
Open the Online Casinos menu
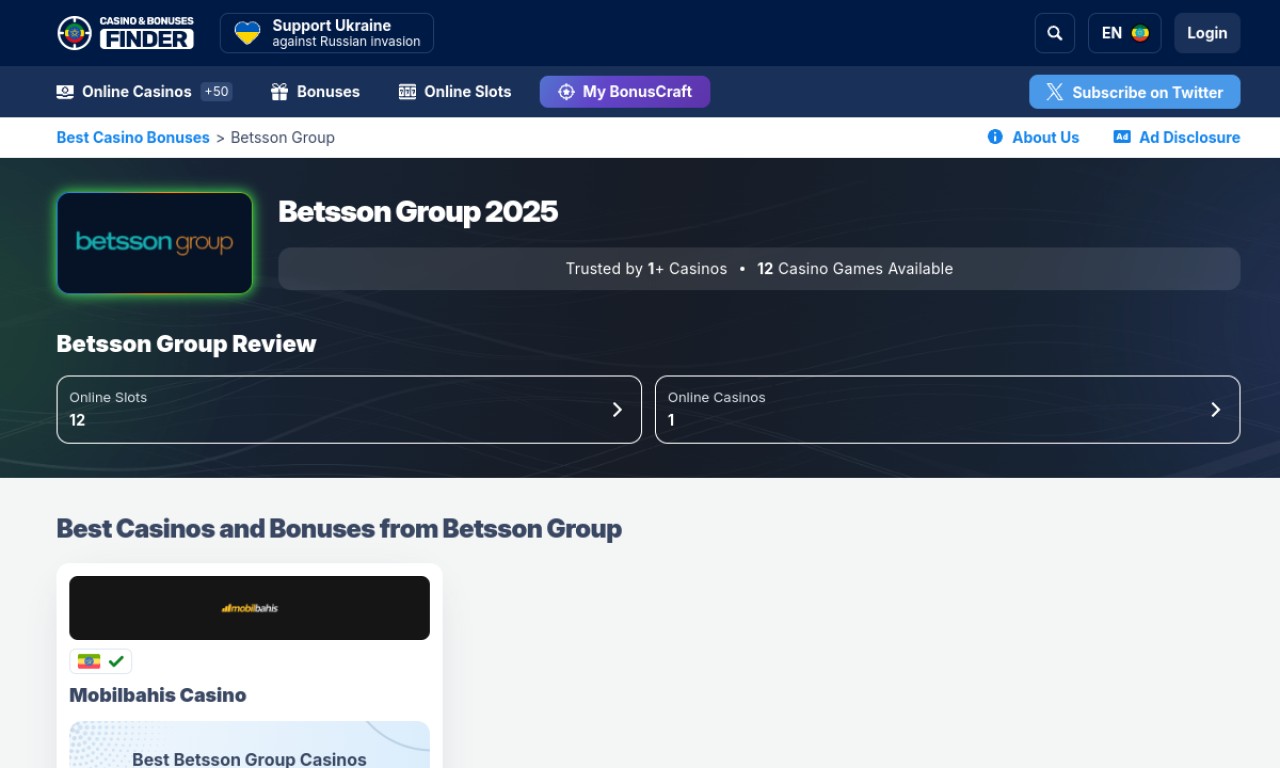point(136,92)
